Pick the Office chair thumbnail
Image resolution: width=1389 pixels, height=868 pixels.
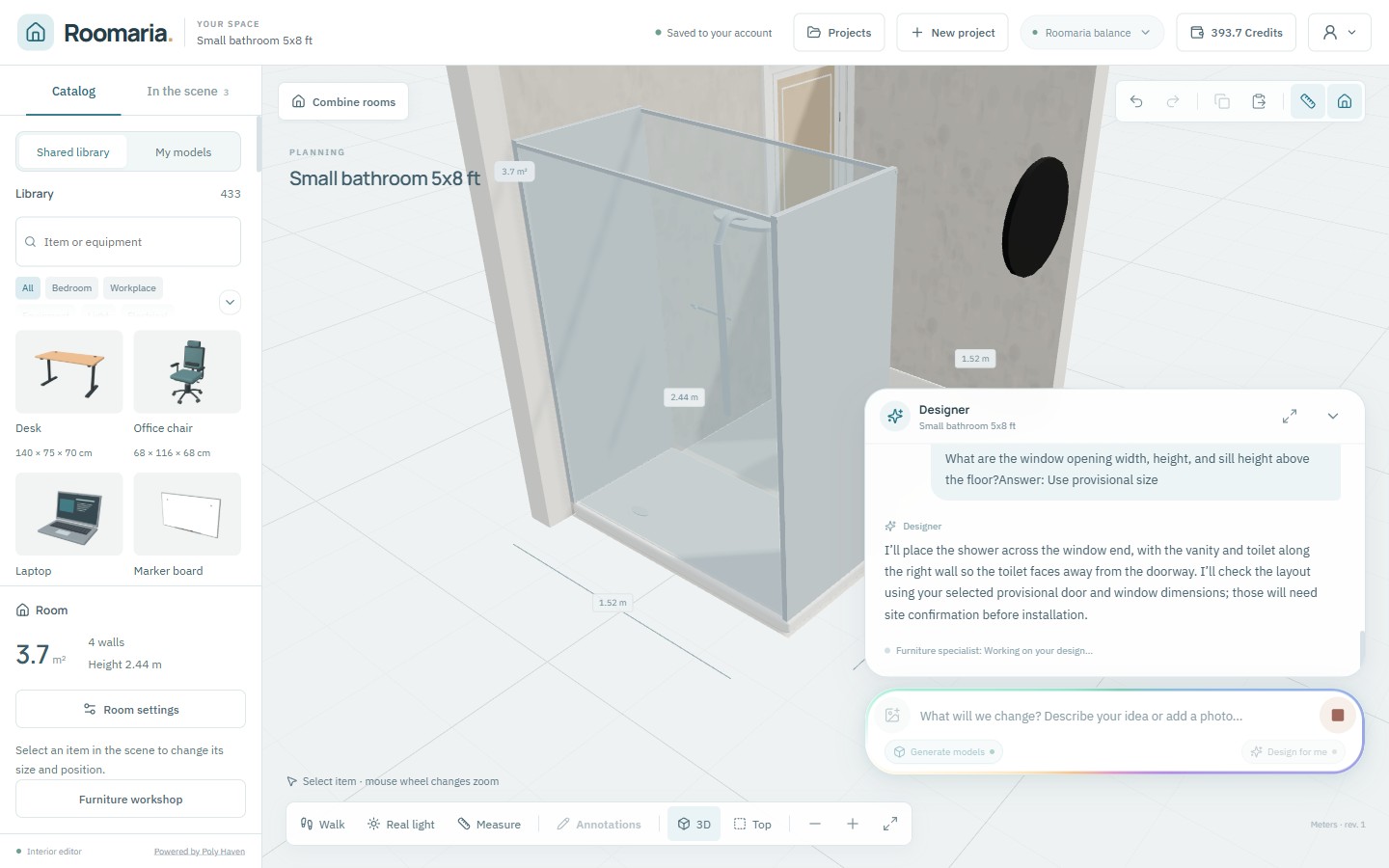(187, 371)
